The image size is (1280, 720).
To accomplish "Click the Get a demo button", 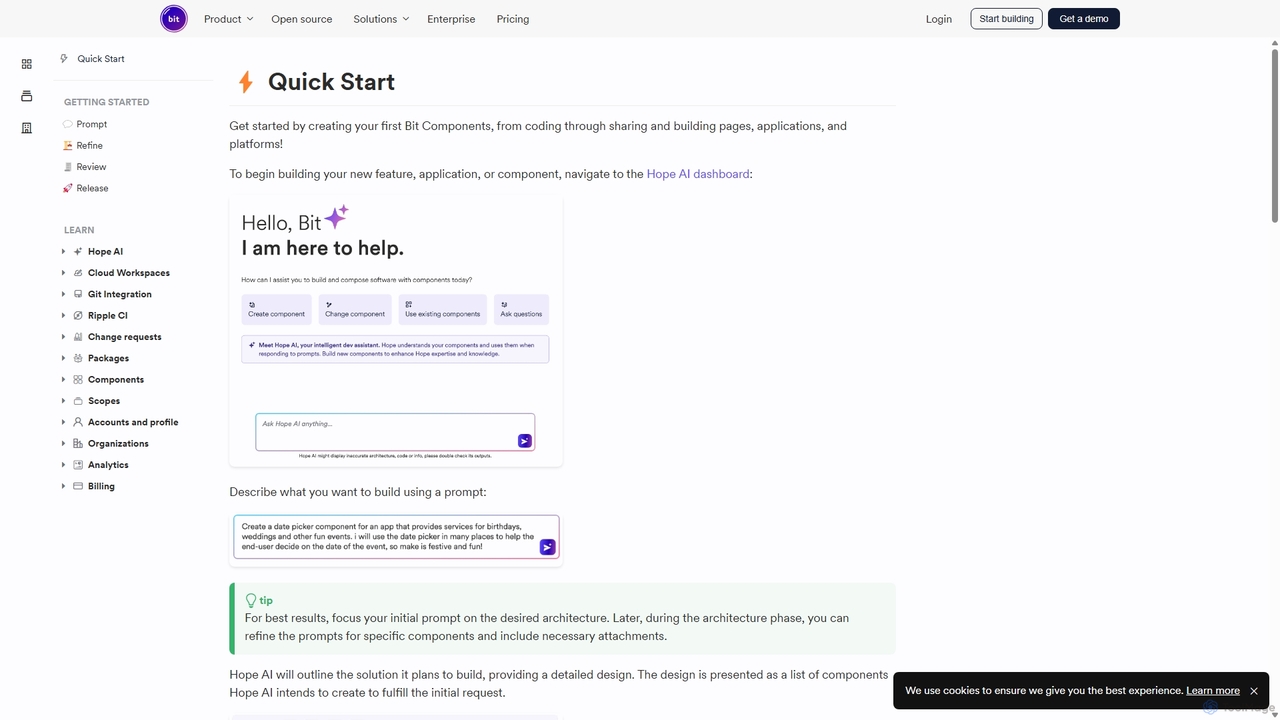I will click(x=1084, y=19).
